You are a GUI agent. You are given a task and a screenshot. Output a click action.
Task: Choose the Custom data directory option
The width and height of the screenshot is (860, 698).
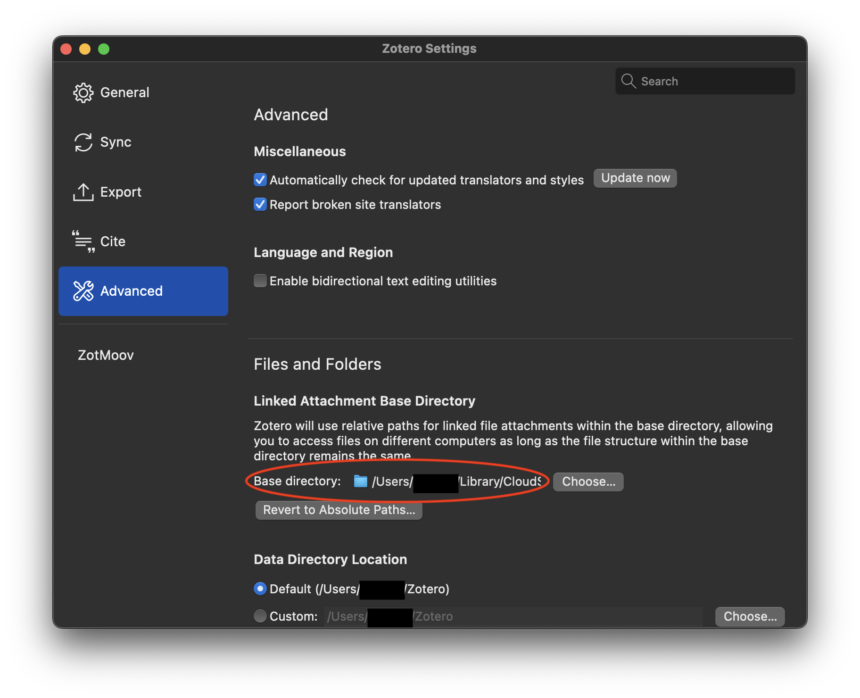[x=260, y=616]
